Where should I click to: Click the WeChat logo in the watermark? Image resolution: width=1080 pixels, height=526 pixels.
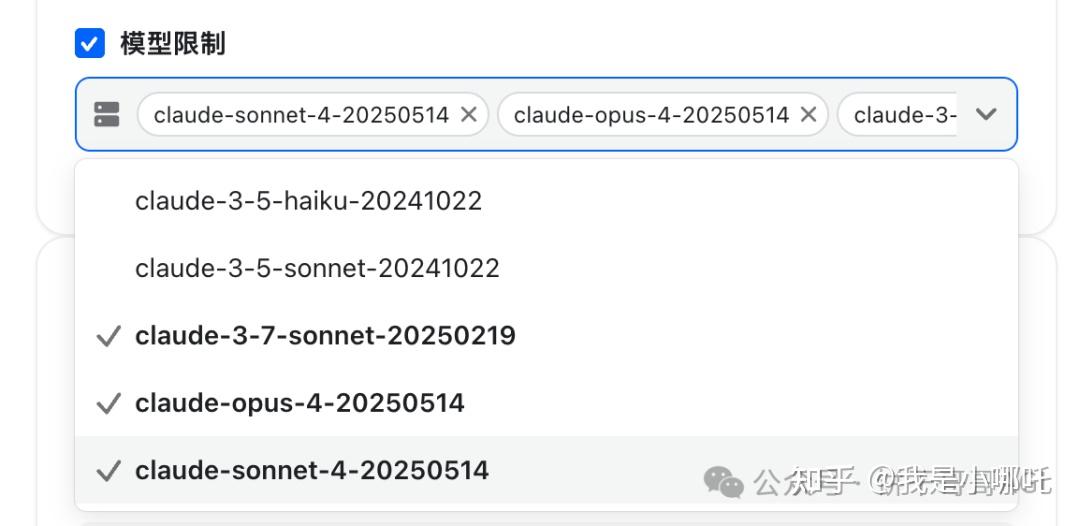(724, 481)
